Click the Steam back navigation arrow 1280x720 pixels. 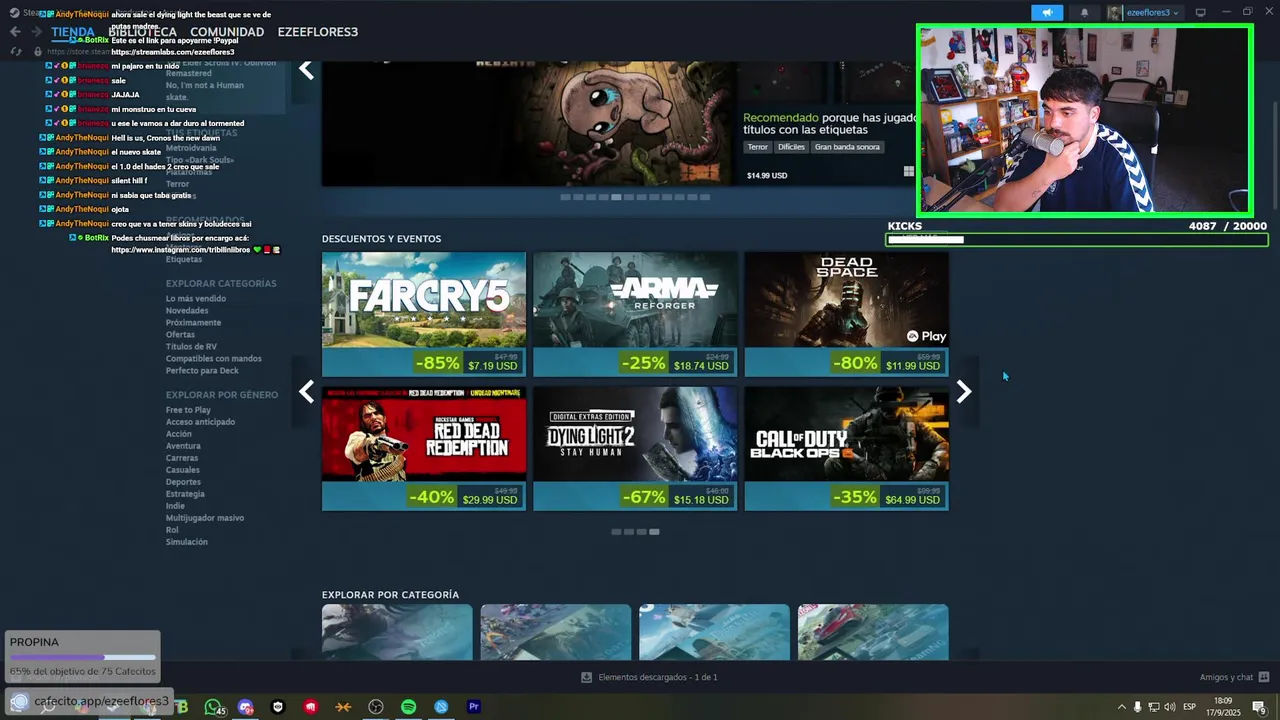click(15, 32)
